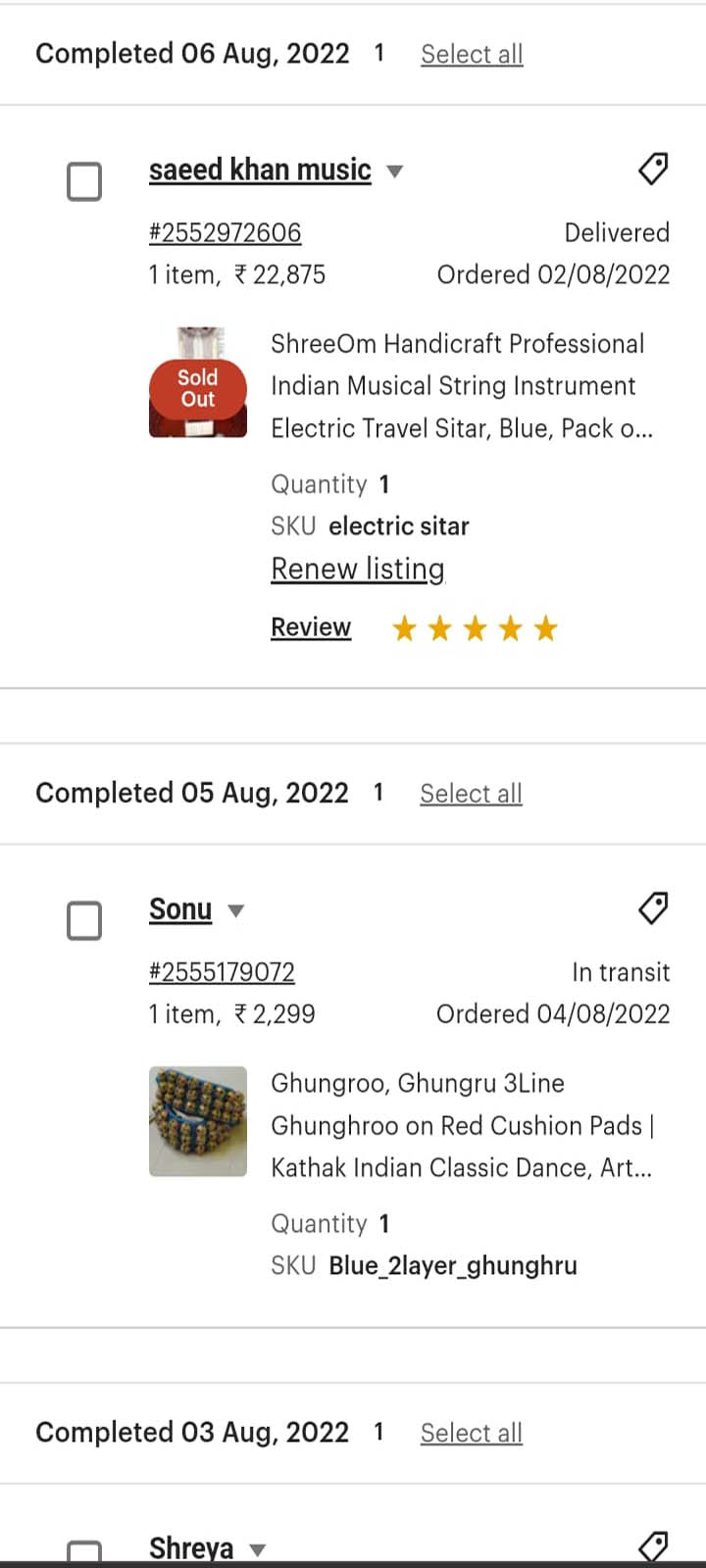Click the five-star review rating
The image size is (706, 1568).
475,628
